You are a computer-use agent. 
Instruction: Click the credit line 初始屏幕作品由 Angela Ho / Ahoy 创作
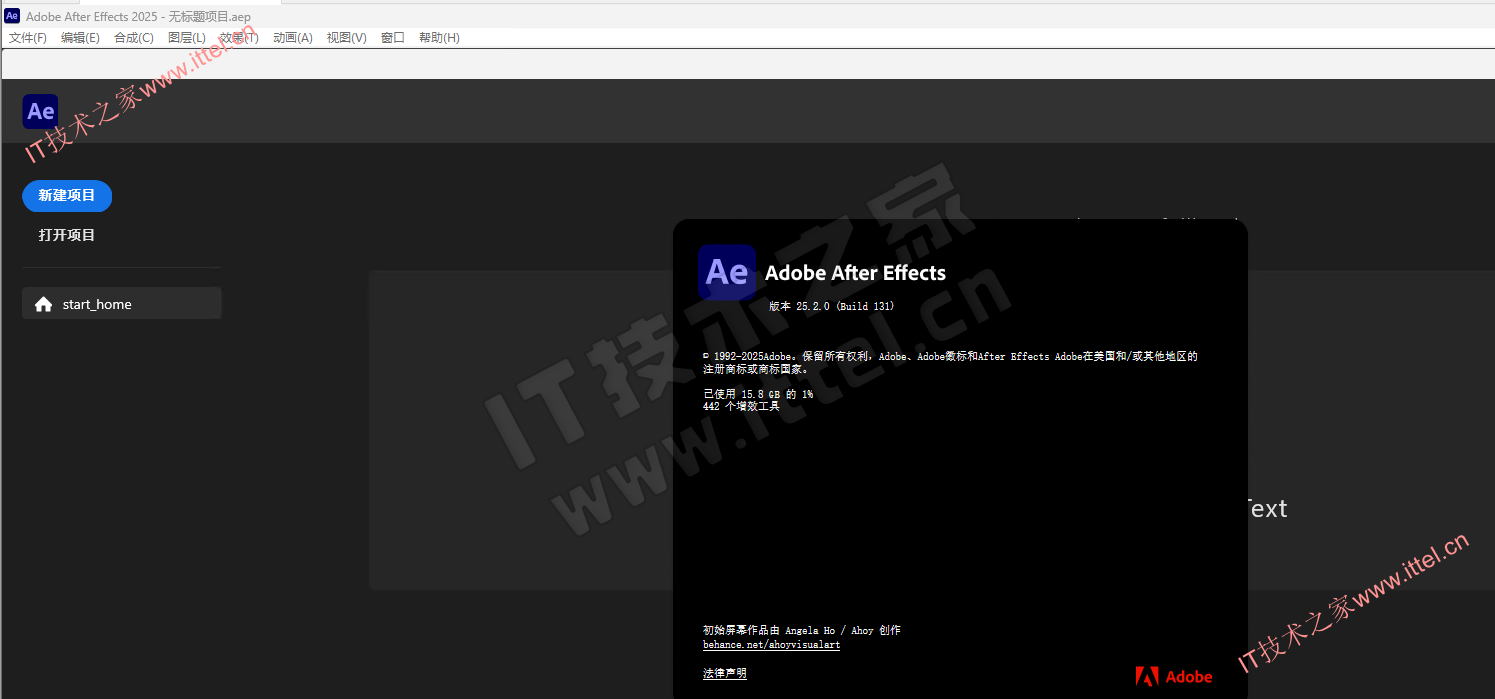click(802, 631)
